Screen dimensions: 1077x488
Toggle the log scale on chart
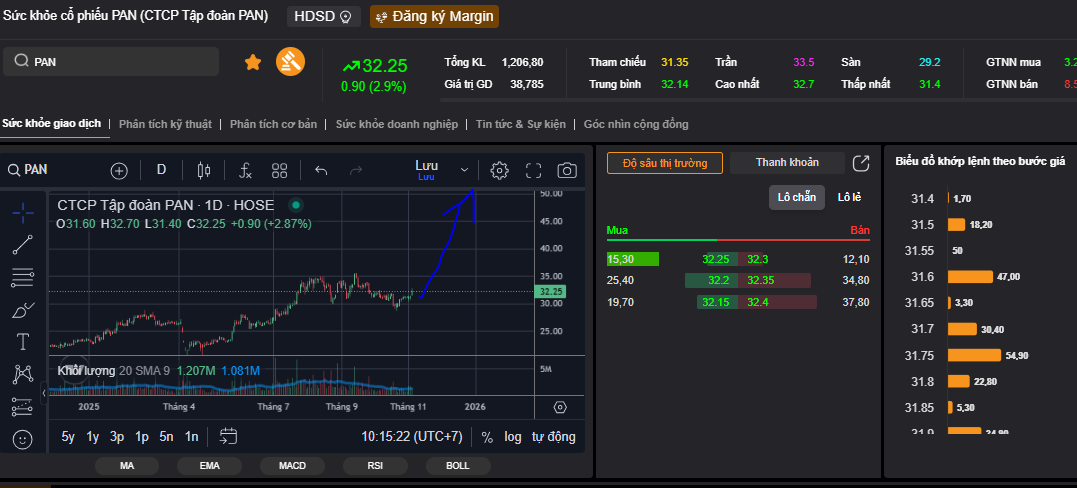(x=512, y=436)
